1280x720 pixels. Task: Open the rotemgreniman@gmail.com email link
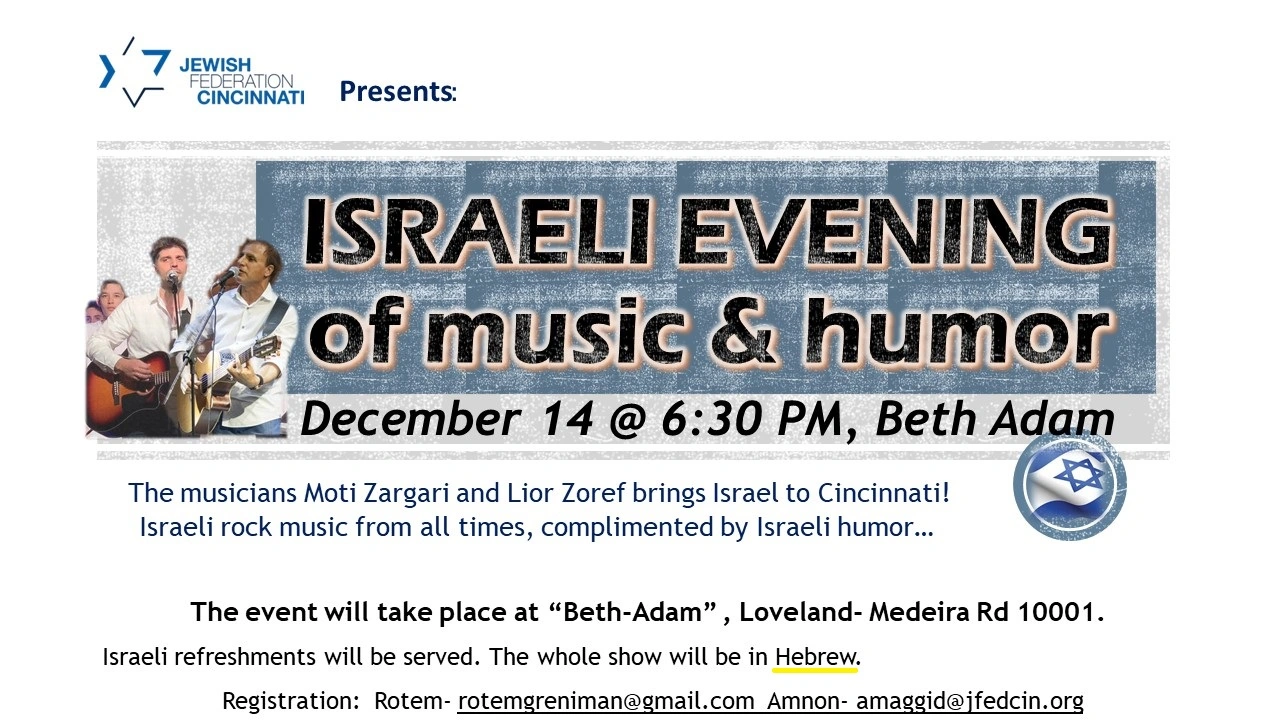pos(606,701)
